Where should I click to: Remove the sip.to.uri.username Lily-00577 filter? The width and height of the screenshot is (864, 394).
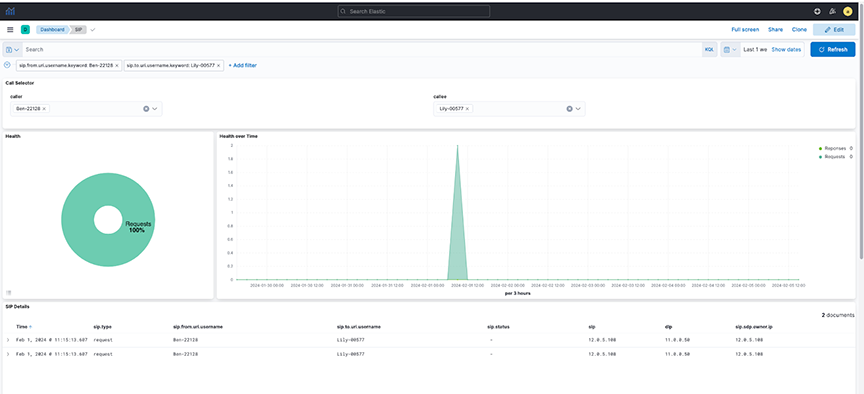click(x=218, y=65)
